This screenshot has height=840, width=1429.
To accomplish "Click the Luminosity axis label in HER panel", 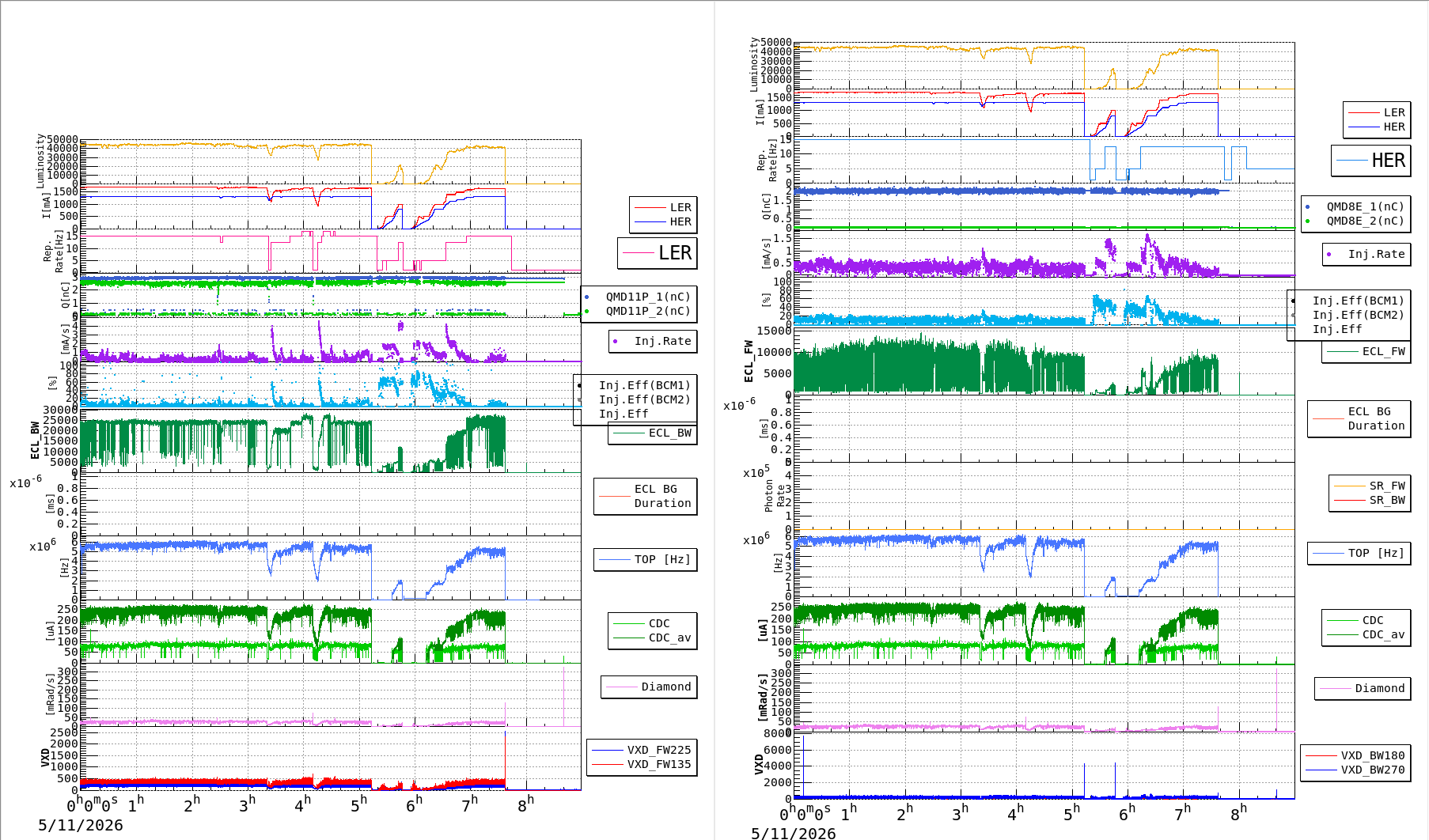I will [x=753, y=64].
